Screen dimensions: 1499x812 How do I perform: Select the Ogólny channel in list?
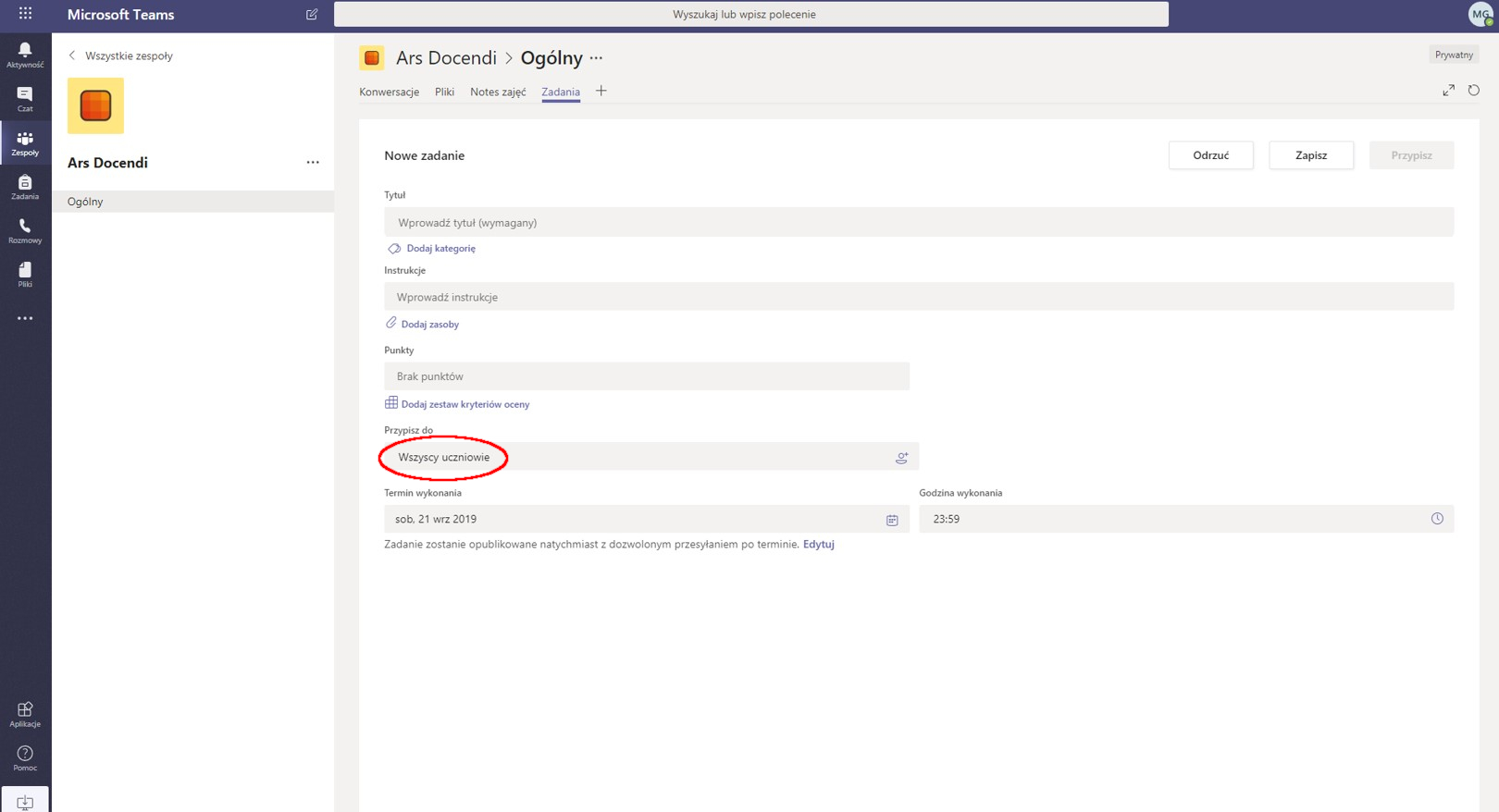[x=192, y=202]
